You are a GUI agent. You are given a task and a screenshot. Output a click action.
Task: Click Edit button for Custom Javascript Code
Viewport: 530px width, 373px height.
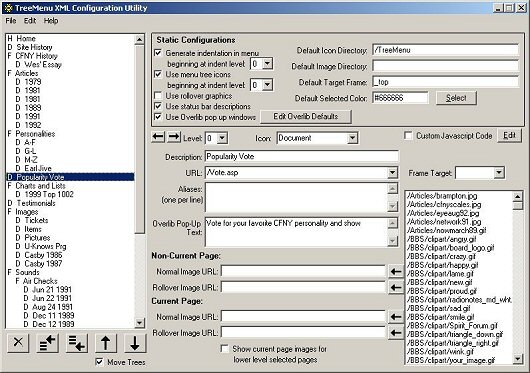(509, 135)
